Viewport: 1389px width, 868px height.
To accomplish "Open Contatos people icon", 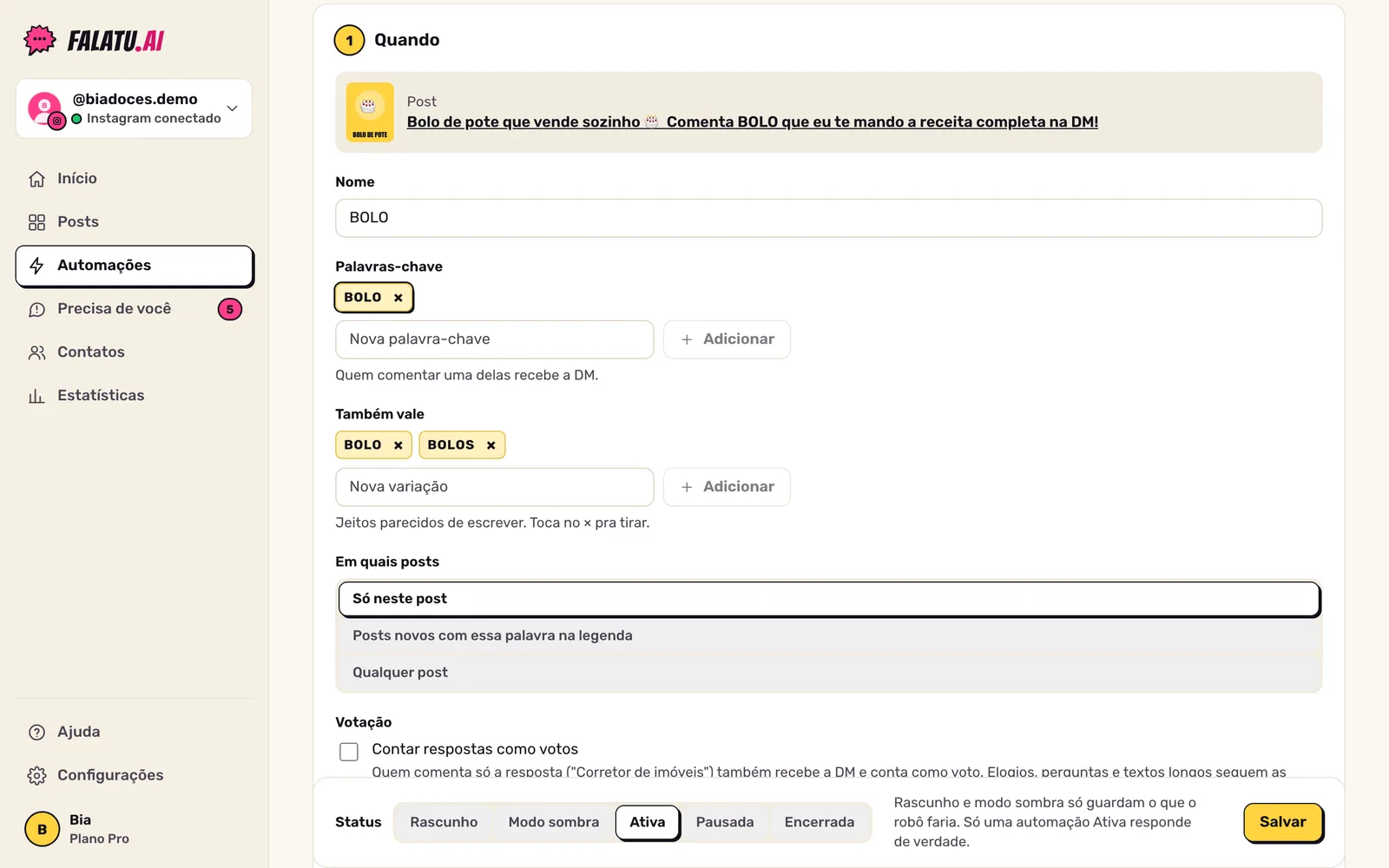I will point(36,352).
